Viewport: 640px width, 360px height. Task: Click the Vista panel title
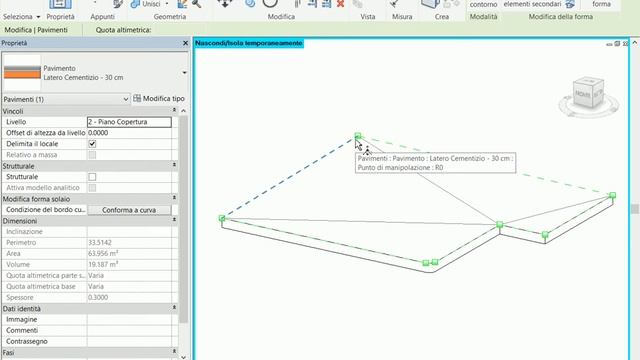point(368,17)
